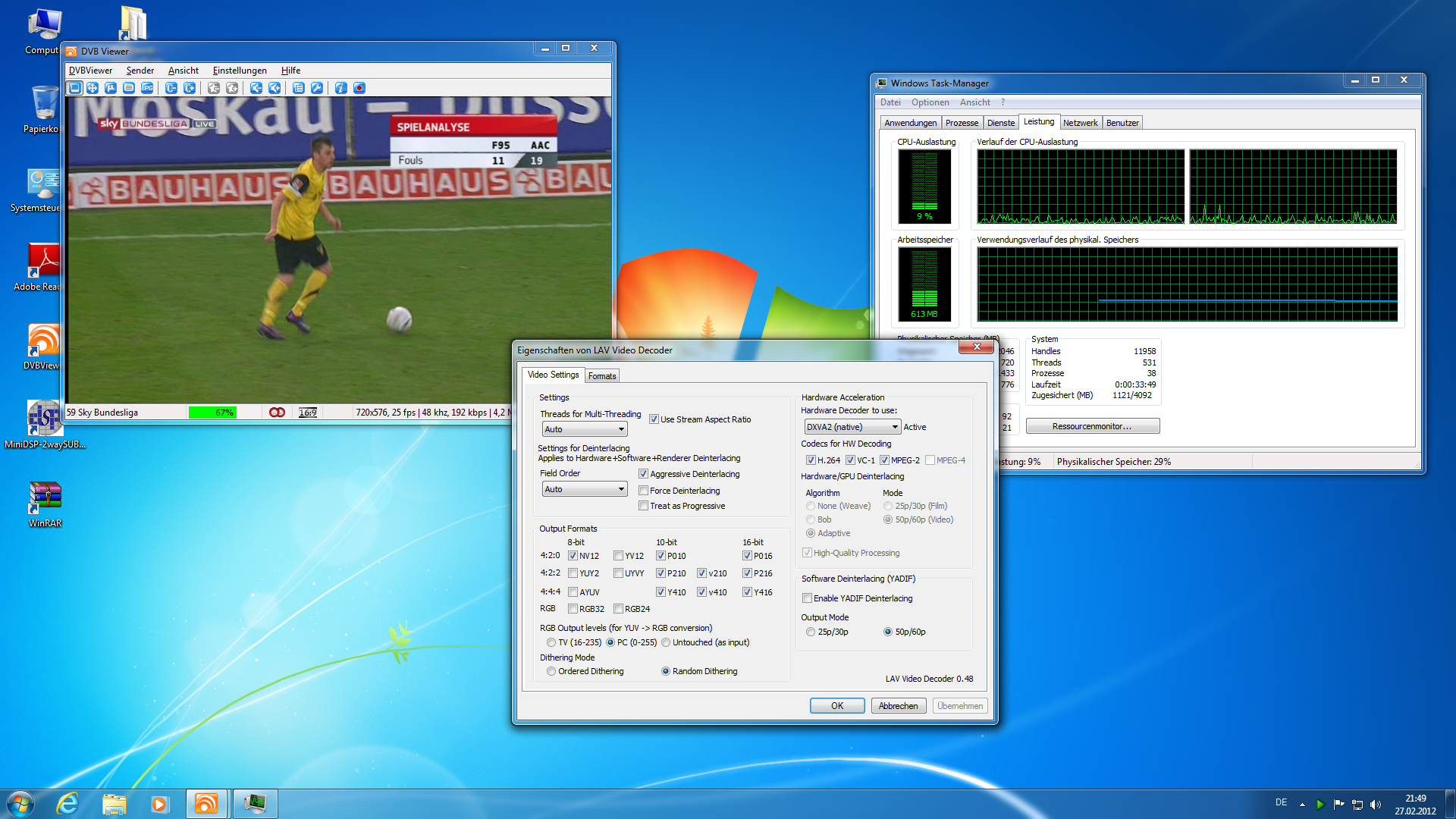Switch to the Formats tab

coord(602,376)
